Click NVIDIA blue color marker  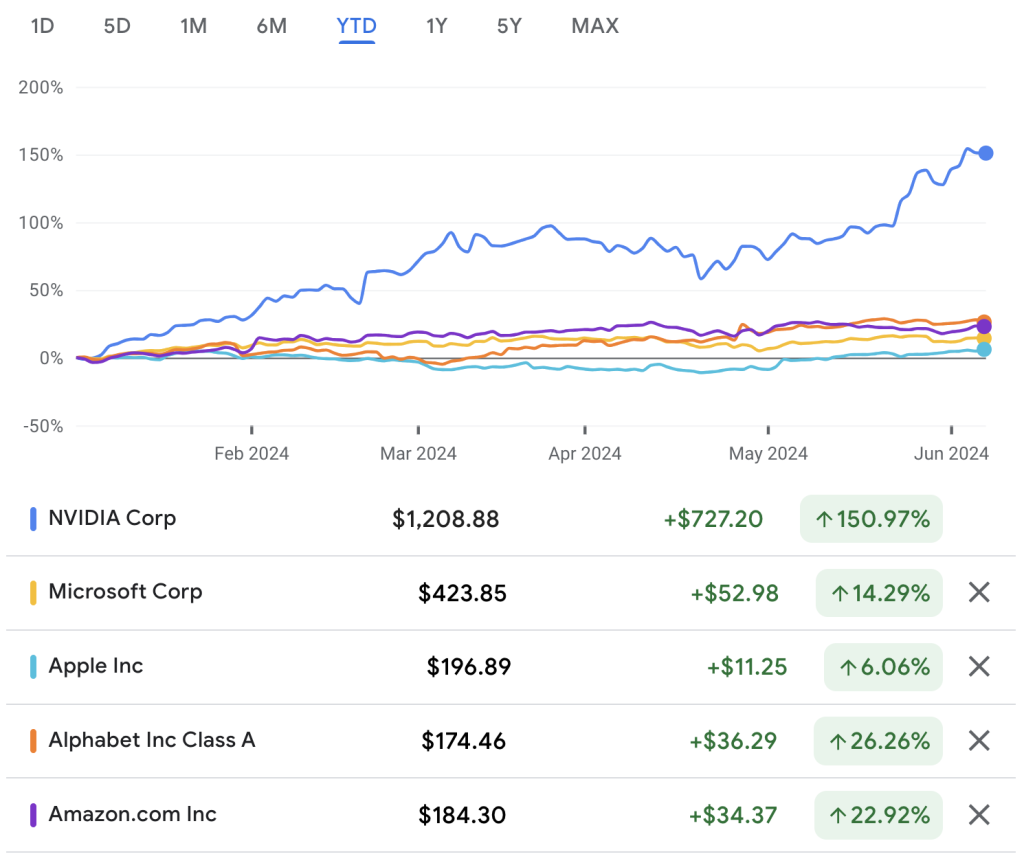[33, 519]
